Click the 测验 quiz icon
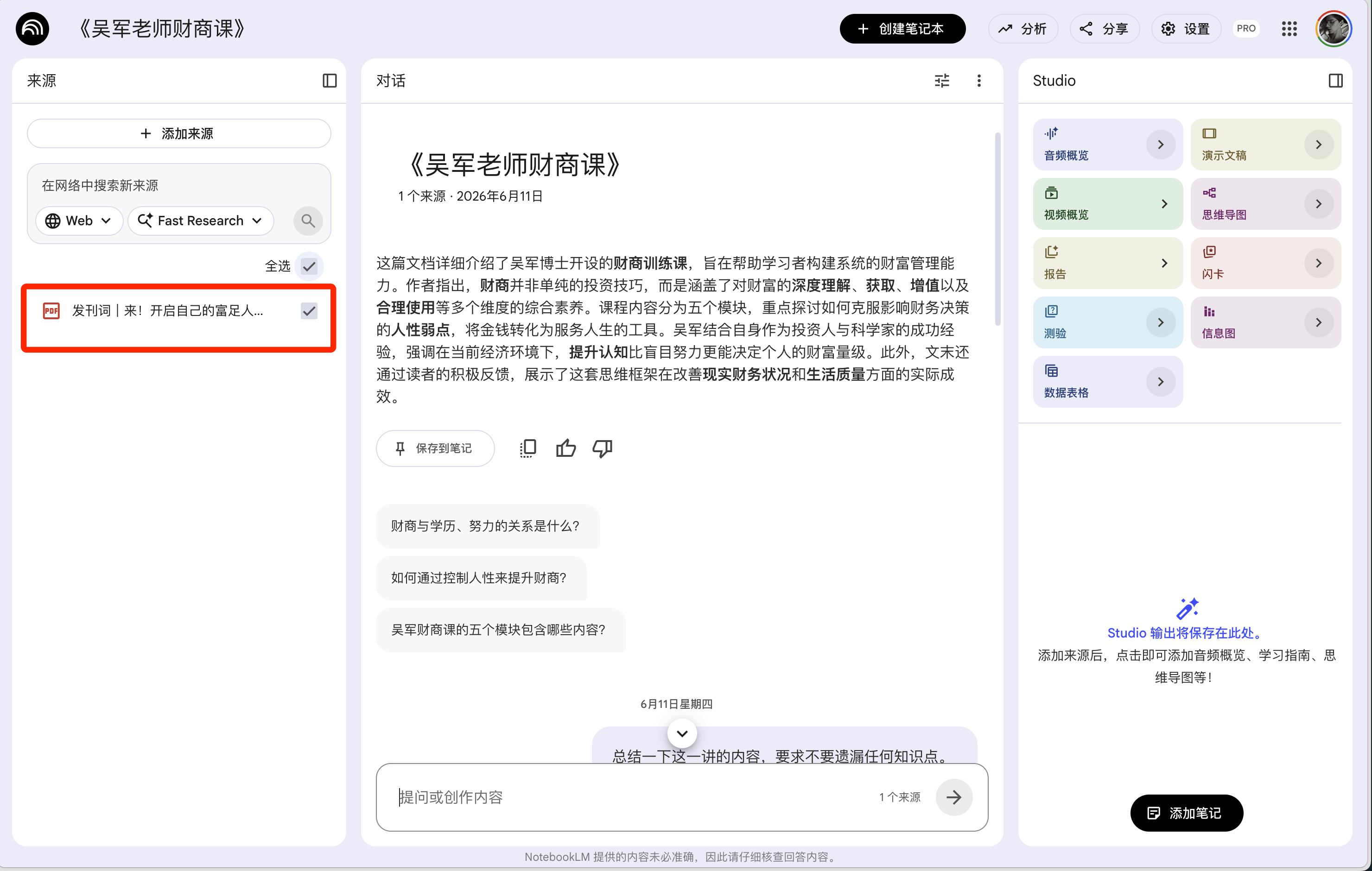The image size is (1372, 871). pyautogui.click(x=1051, y=311)
